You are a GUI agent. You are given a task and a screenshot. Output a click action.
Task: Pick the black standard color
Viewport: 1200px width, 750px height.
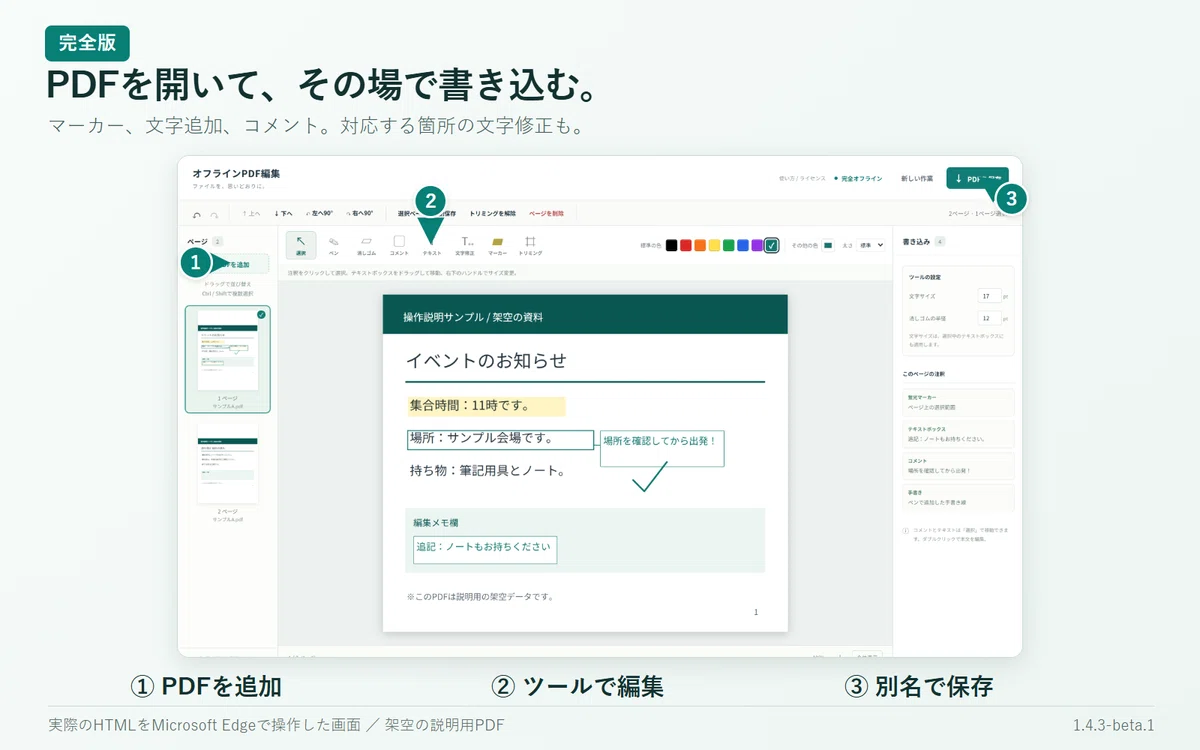(672, 245)
